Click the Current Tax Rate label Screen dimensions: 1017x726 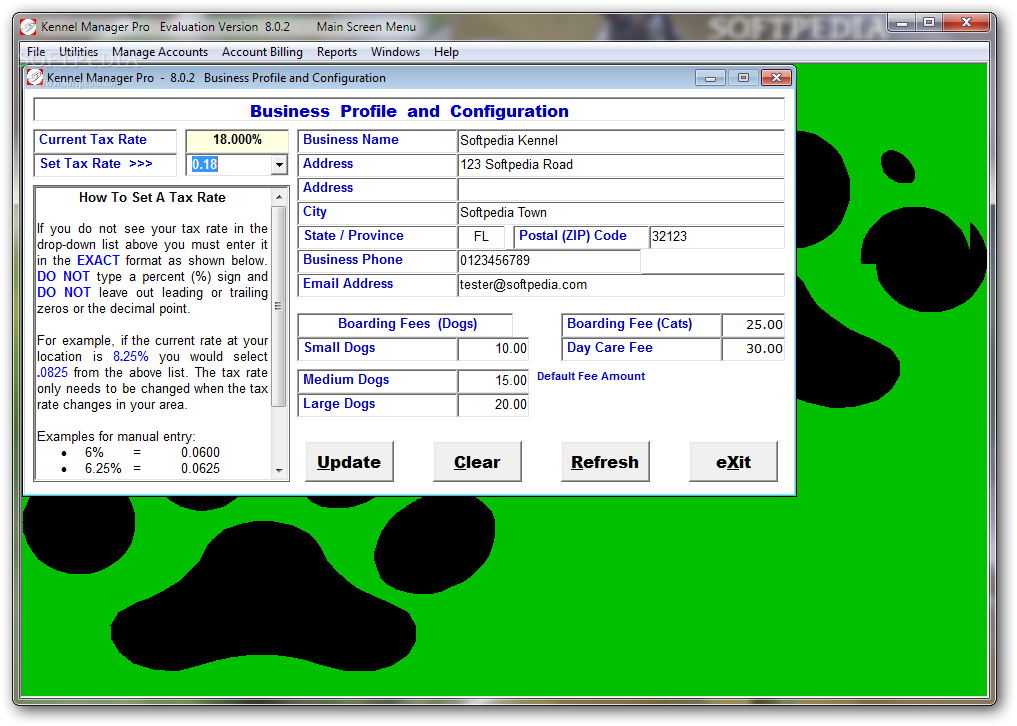93,139
